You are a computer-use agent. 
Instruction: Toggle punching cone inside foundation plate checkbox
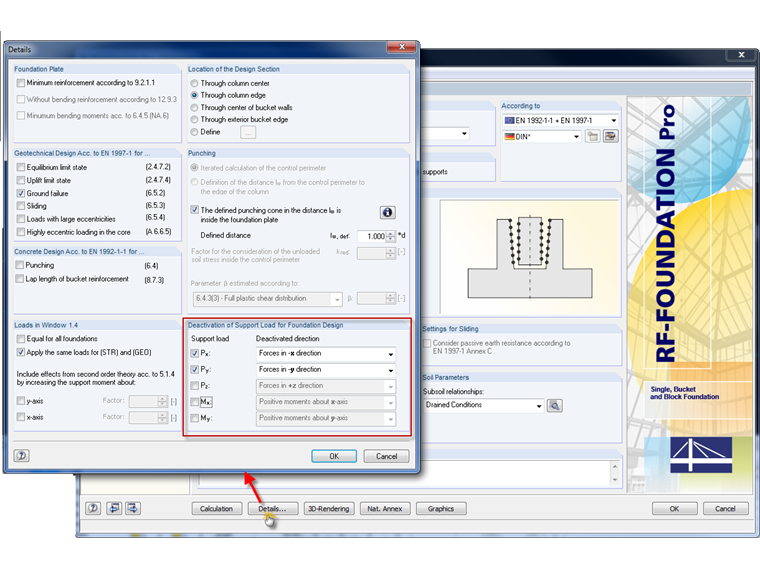click(x=194, y=210)
